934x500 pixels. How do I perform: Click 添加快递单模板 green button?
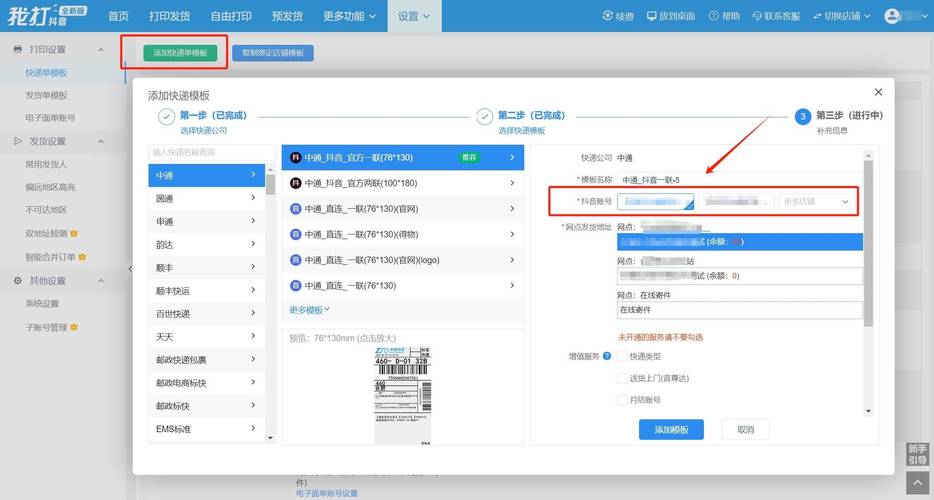180,53
